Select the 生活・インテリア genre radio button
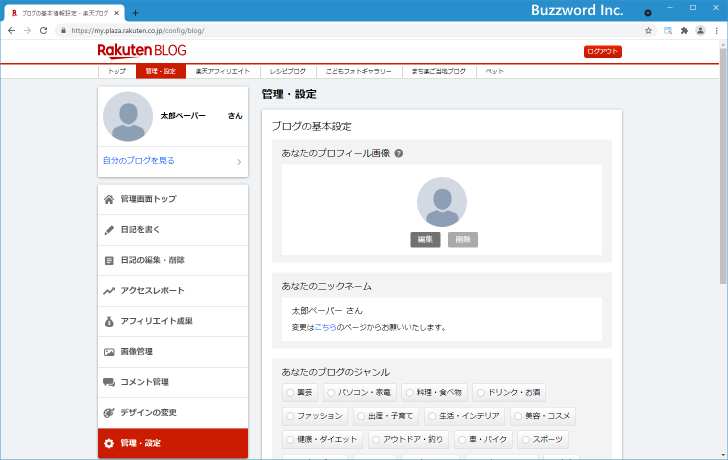728x460 pixels. point(432,416)
